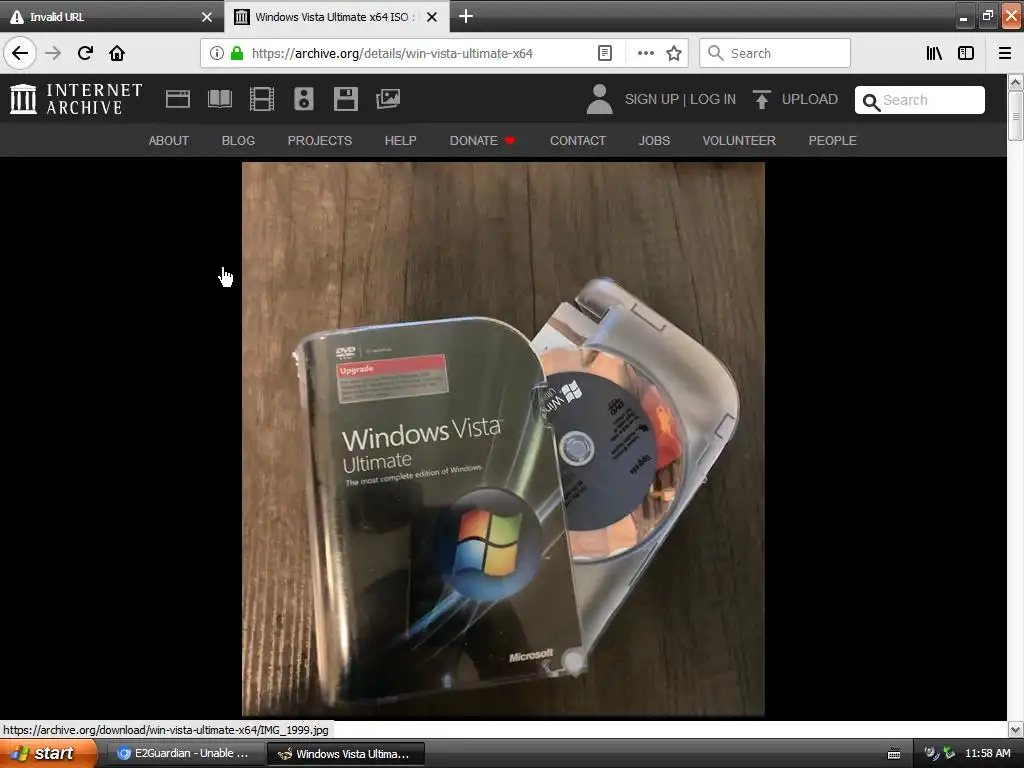Open the Firefox hamburger menu
The height and width of the screenshot is (768, 1024).
[1005, 53]
